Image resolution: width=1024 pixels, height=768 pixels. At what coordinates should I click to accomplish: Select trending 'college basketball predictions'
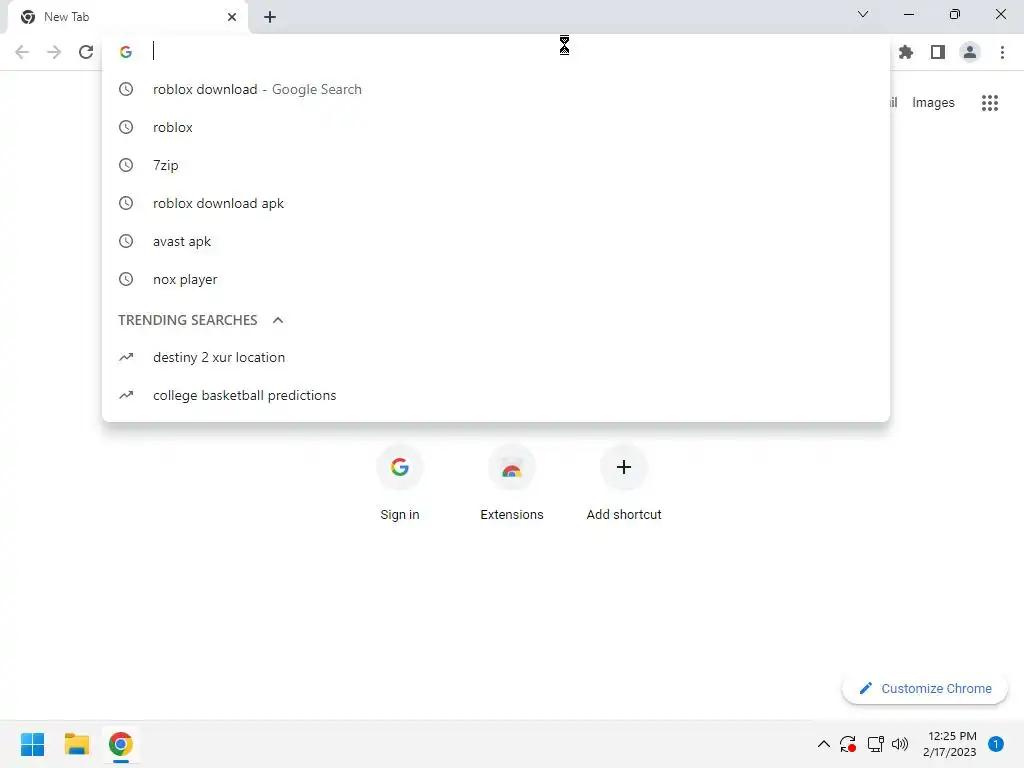(496, 395)
